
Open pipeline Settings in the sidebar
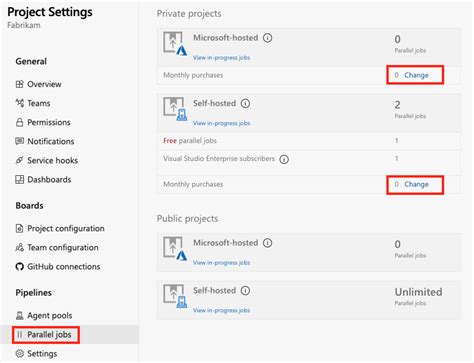click(42, 353)
